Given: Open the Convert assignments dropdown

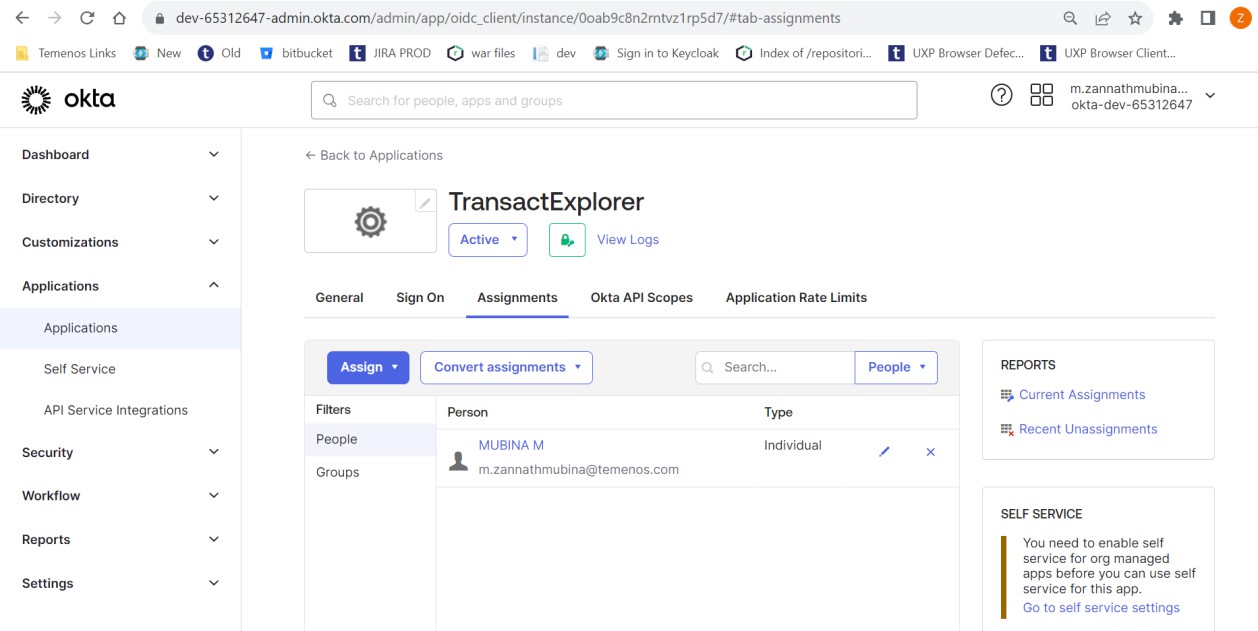Looking at the screenshot, I should (506, 367).
